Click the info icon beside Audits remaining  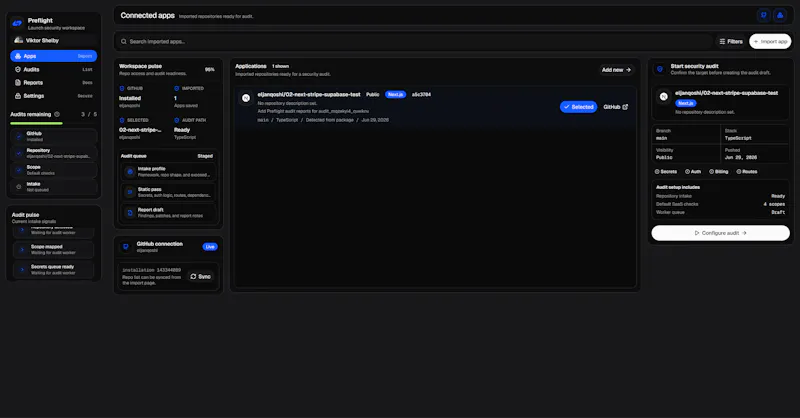click(57, 114)
